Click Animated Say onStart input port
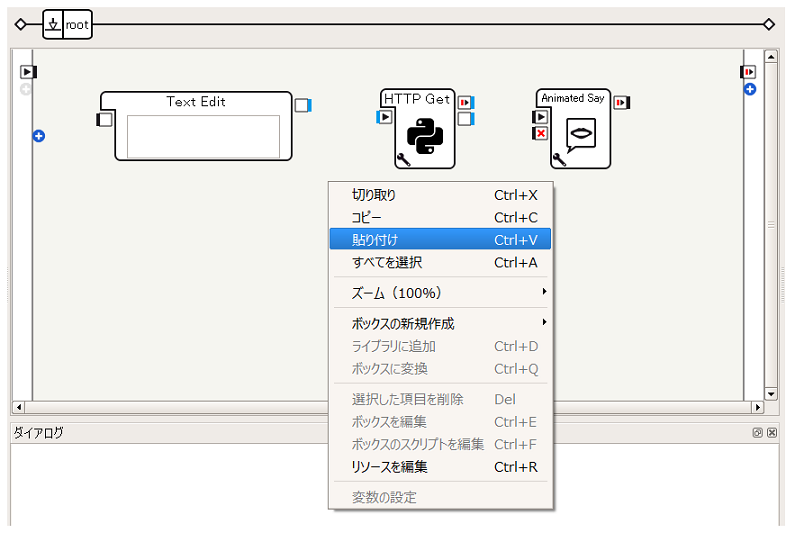 tap(540, 117)
